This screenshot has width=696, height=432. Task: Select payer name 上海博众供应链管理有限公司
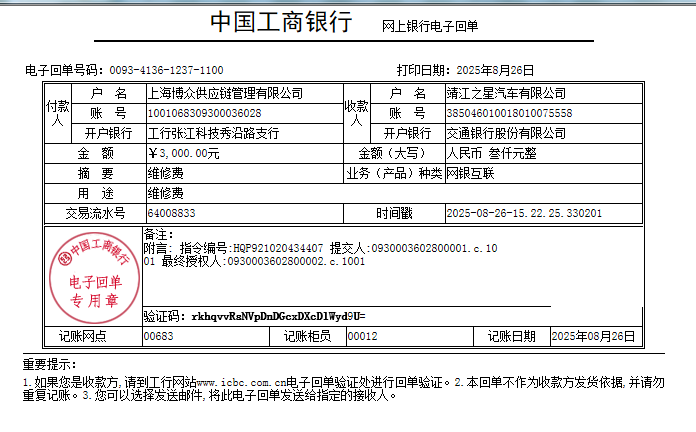(225, 93)
